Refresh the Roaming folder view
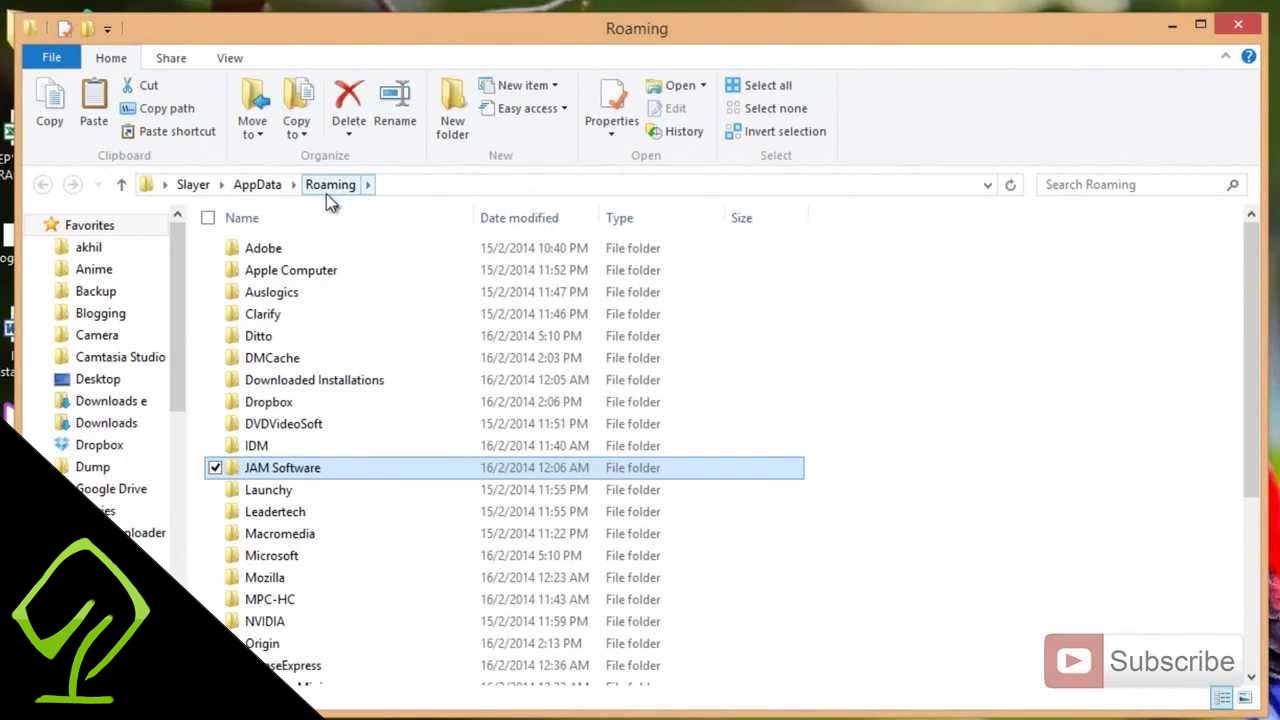The width and height of the screenshot is (1280, 720). (1010, 185)
